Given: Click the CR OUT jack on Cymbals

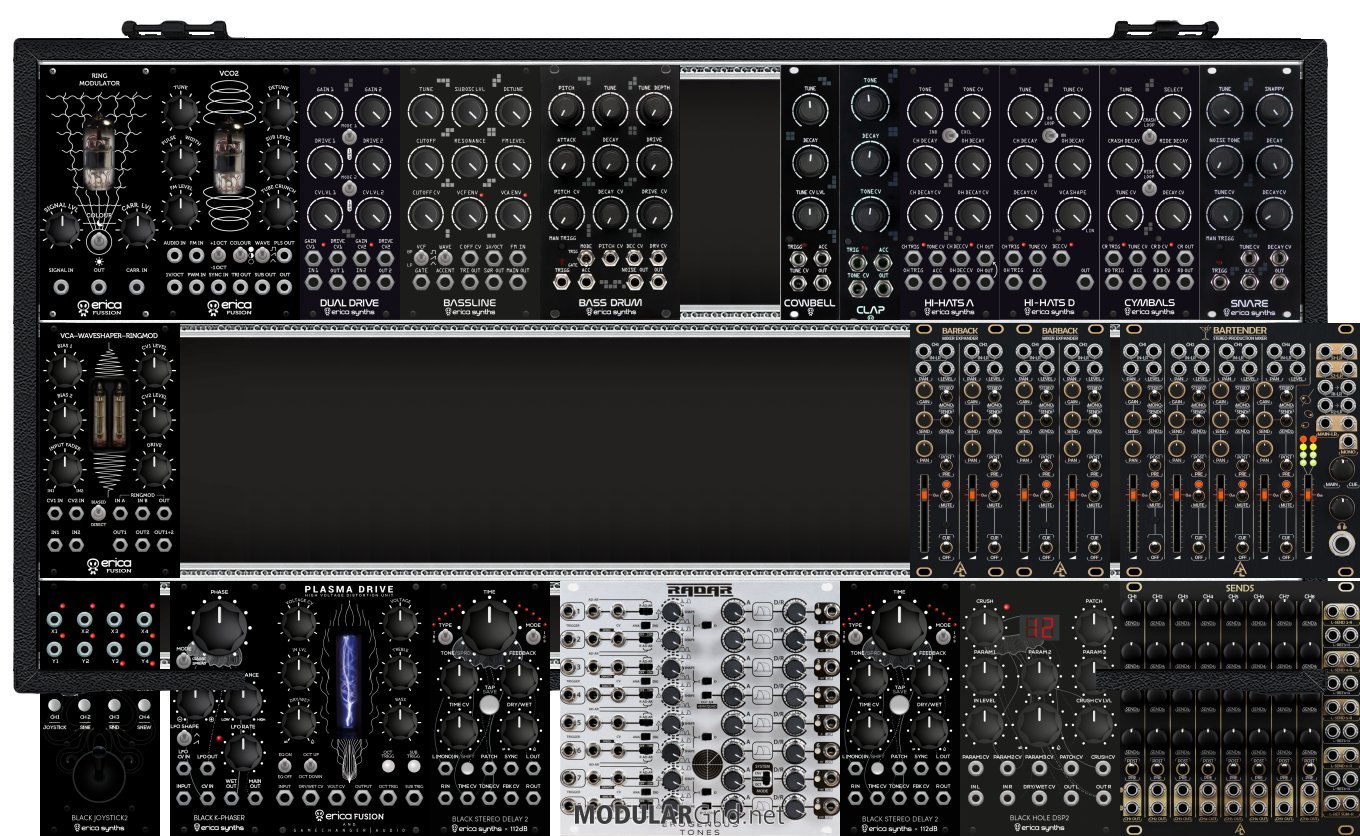Looking at the screenshot, I should pos(1186,257).
